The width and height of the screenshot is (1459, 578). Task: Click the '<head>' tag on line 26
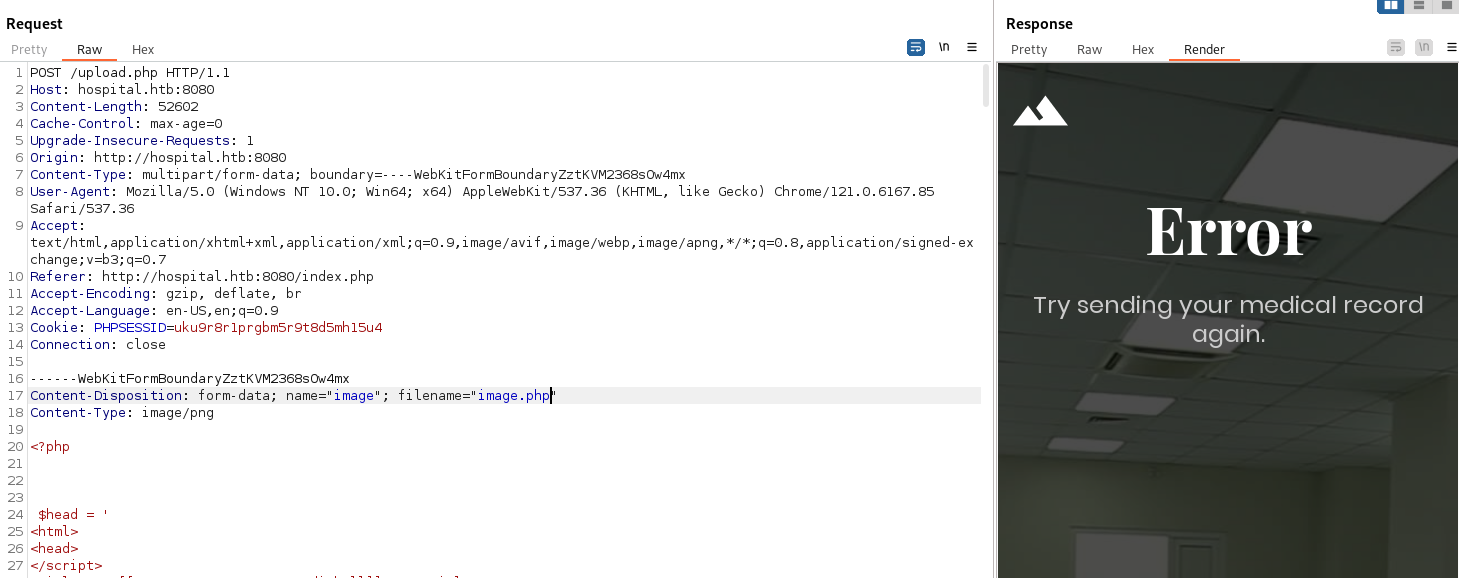point(54,549)
